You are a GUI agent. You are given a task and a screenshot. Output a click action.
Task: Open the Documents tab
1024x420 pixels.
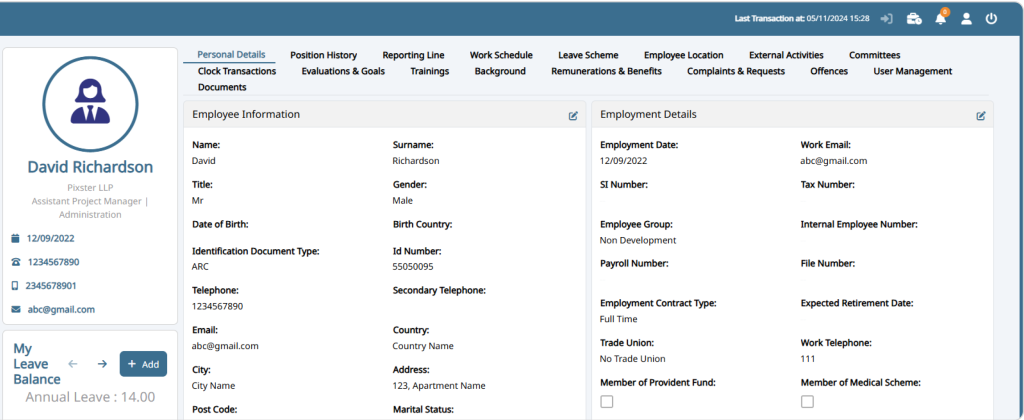[222, 87]
